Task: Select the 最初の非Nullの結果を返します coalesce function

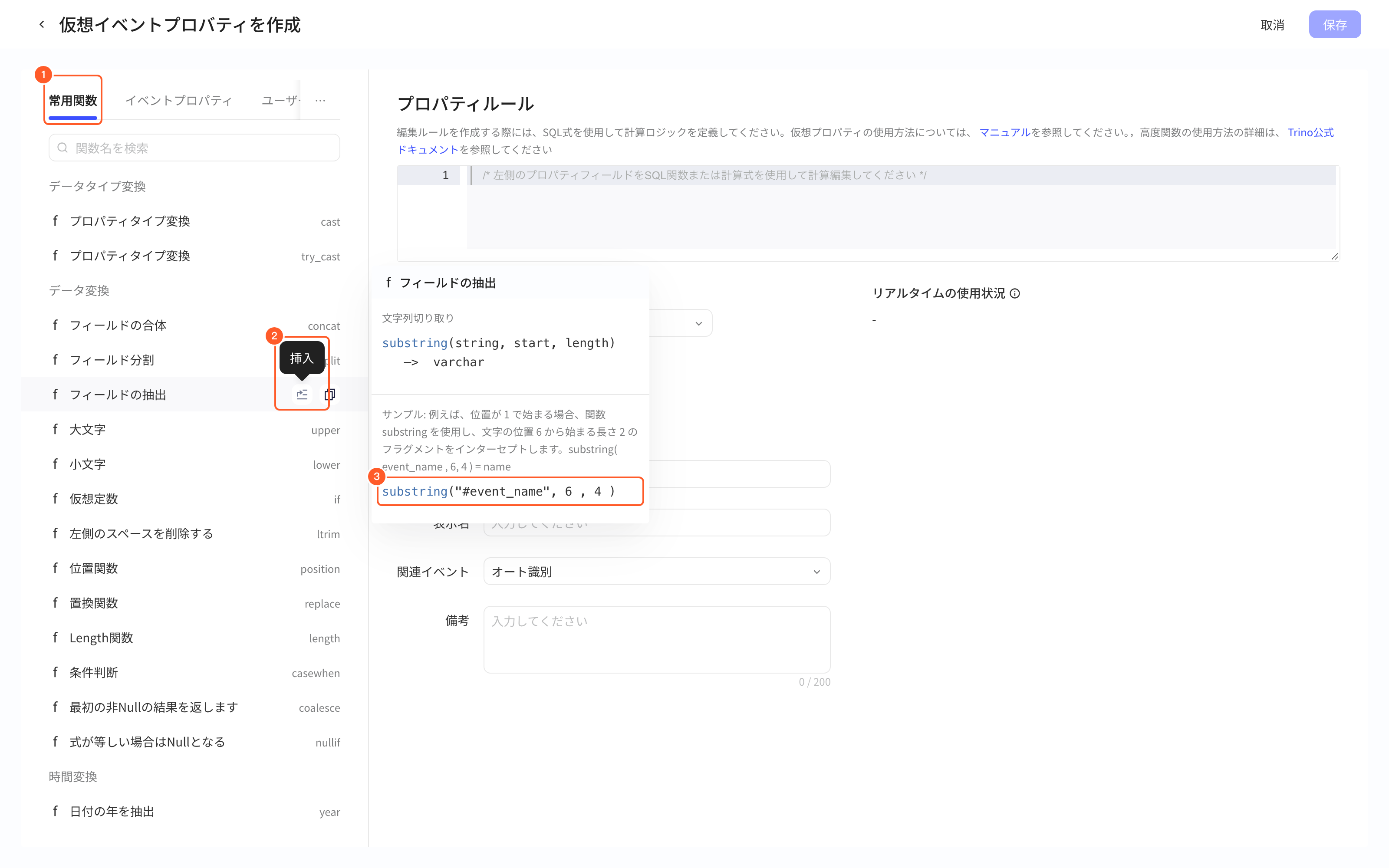Action: pos(194,707)
